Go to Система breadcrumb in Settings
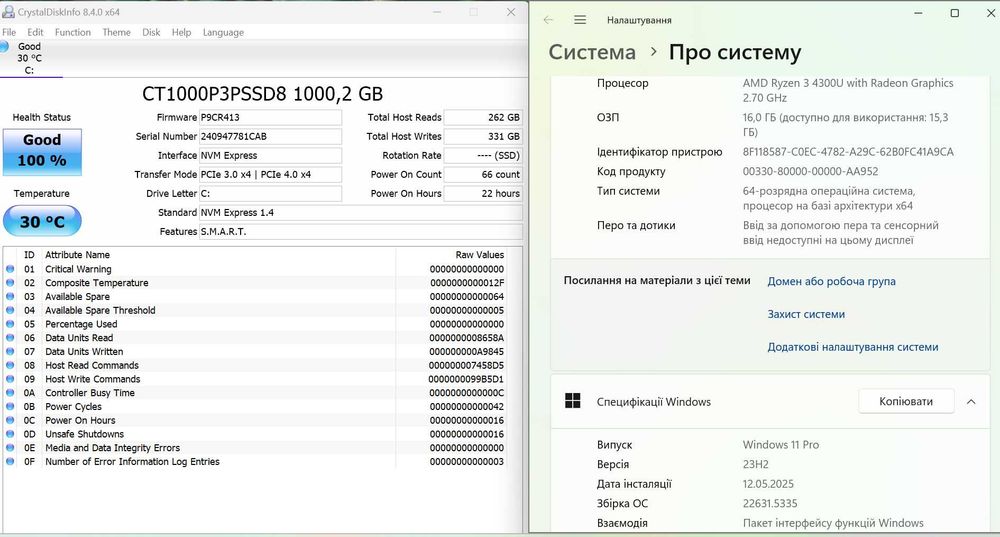Viewport: 1000px width, 537px height. click(592, 52)
